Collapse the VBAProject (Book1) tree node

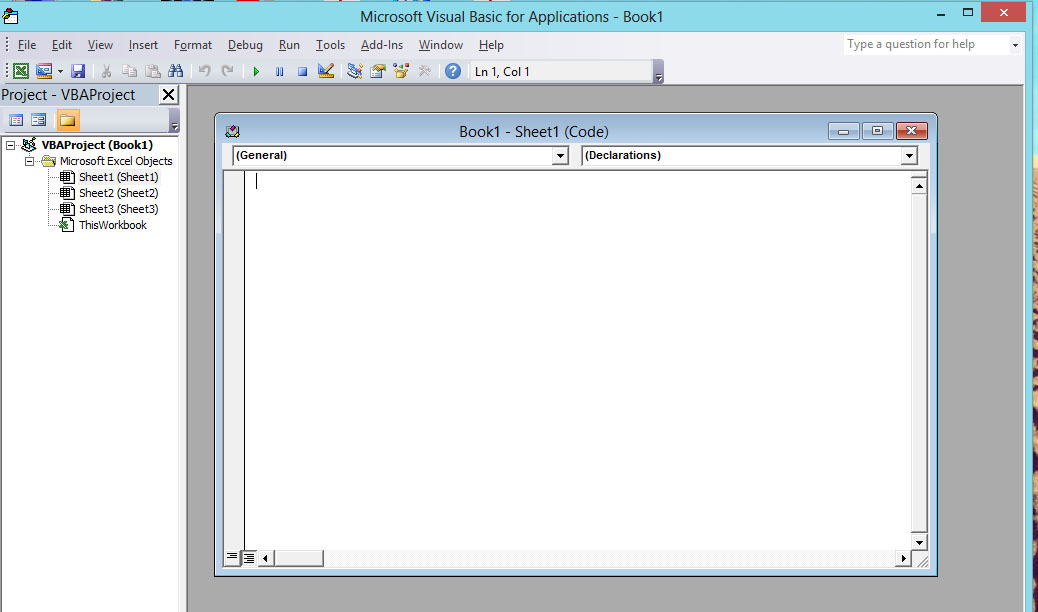[x=11, y=145]
